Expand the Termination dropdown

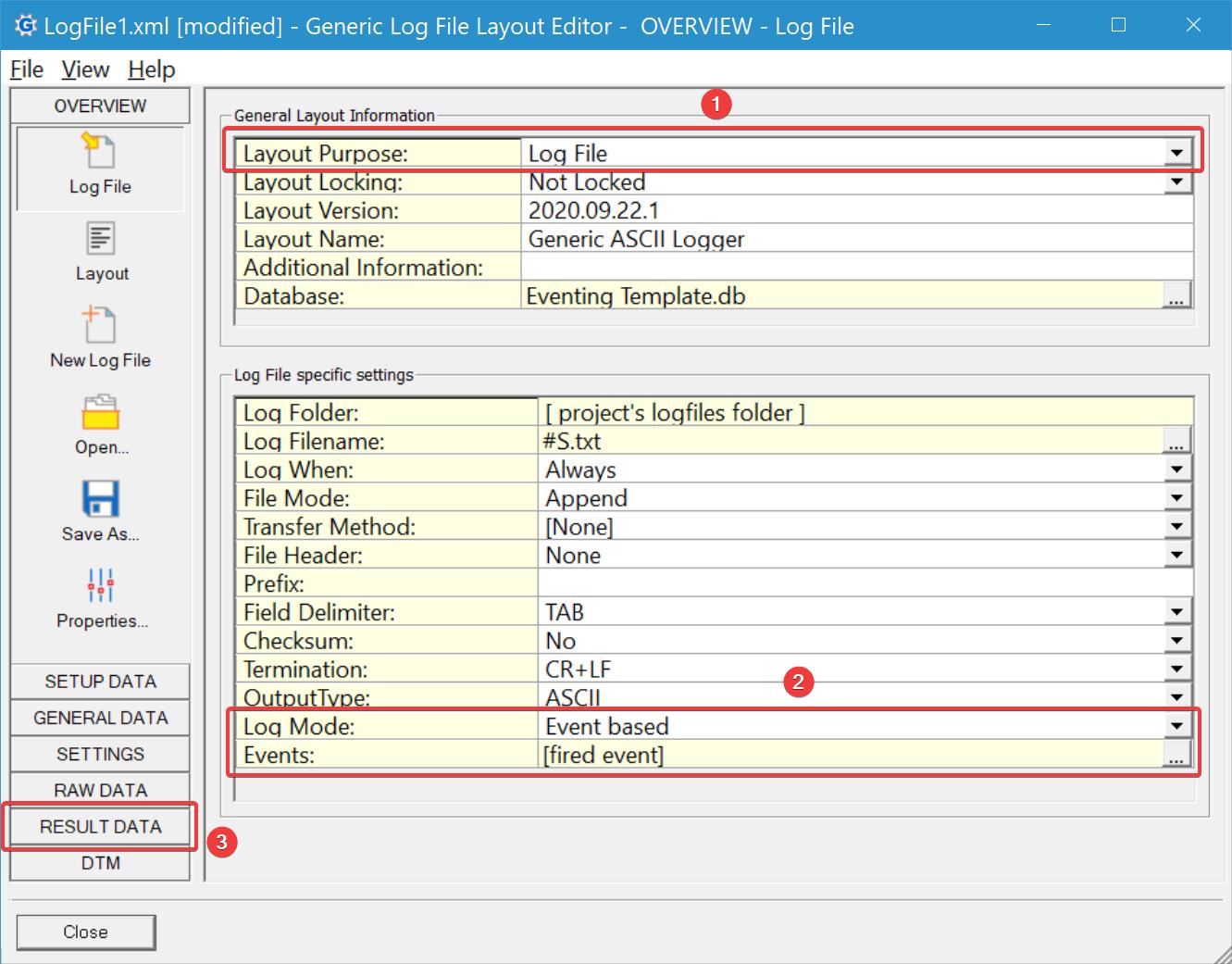(x=1176, y=670)
